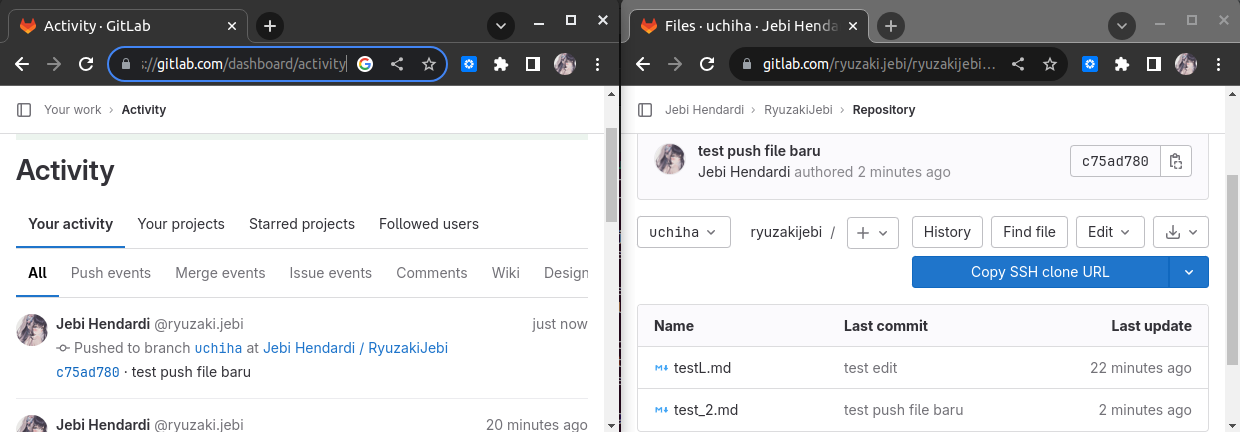Toggle sidebar in Repository window

coord(645,110)
